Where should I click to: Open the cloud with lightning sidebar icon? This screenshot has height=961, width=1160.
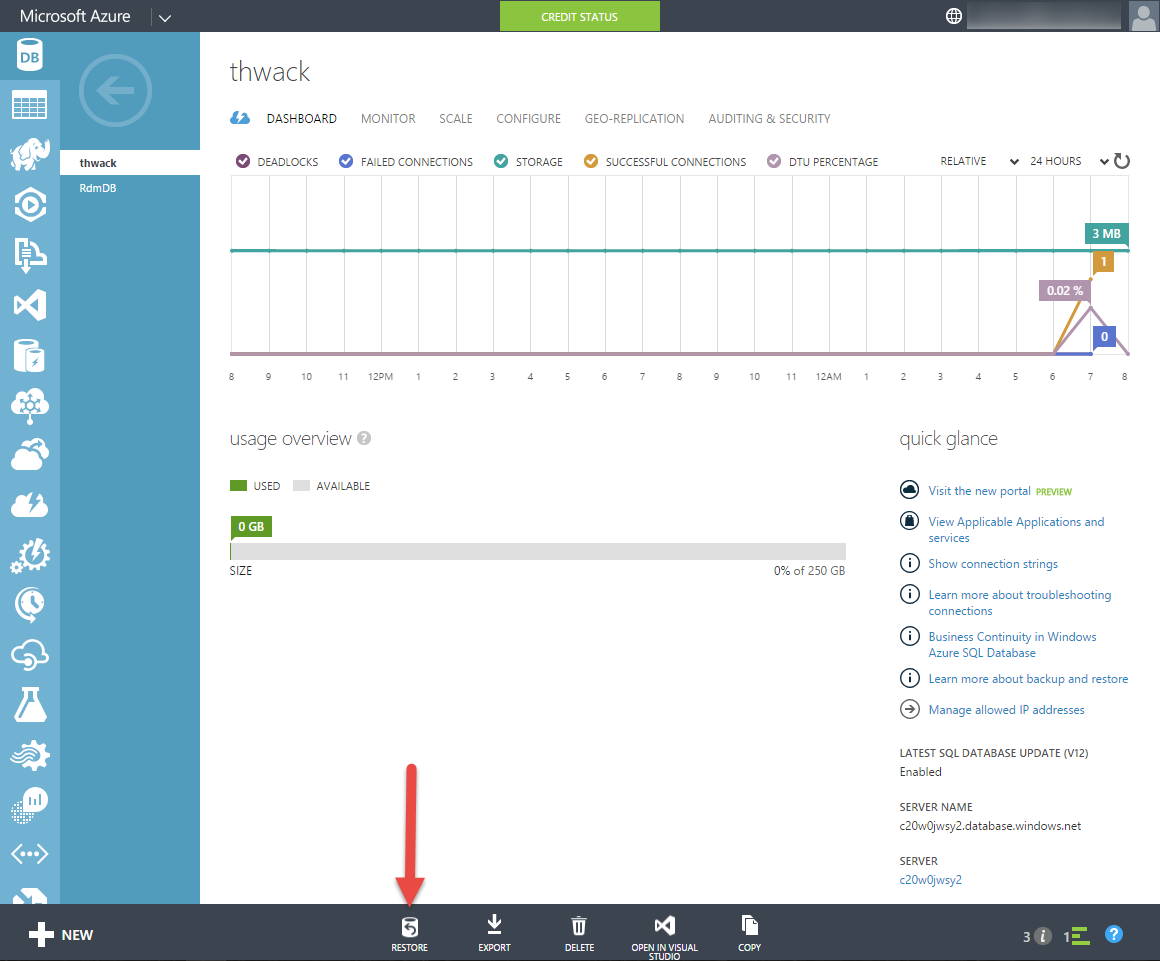click(x=30, y=505)
